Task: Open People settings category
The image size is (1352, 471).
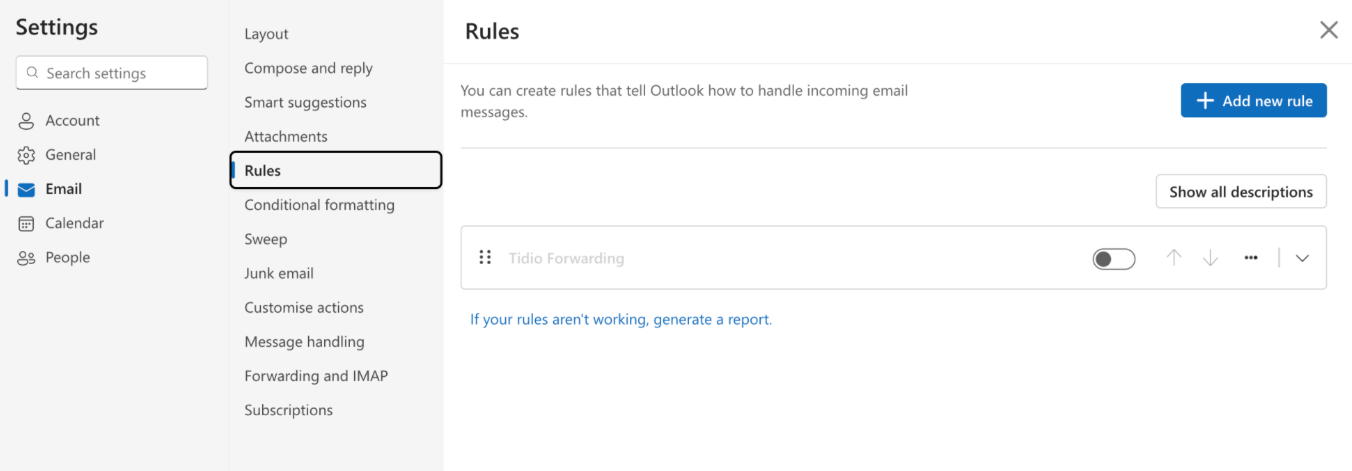Action: [x=67, y=257]
